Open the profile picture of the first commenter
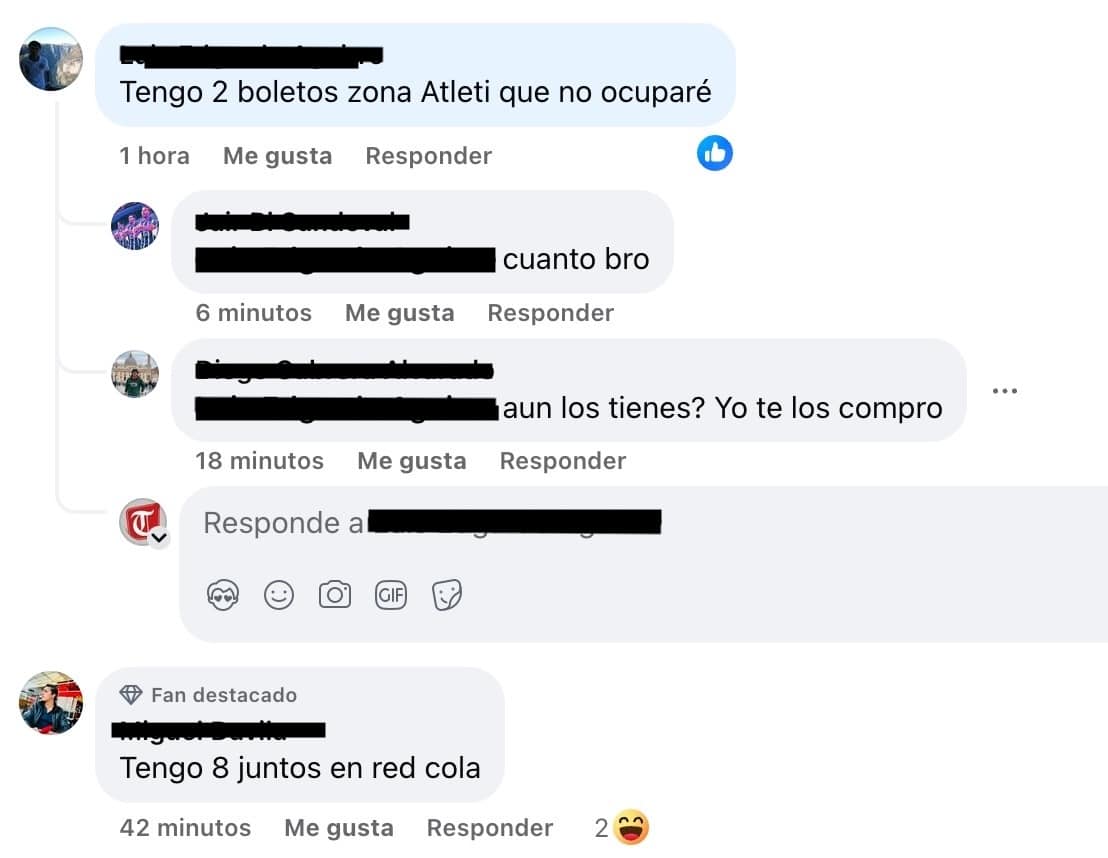Image resolution: width=1108 pixels, height=858 pixels. (x=51, y=59)
